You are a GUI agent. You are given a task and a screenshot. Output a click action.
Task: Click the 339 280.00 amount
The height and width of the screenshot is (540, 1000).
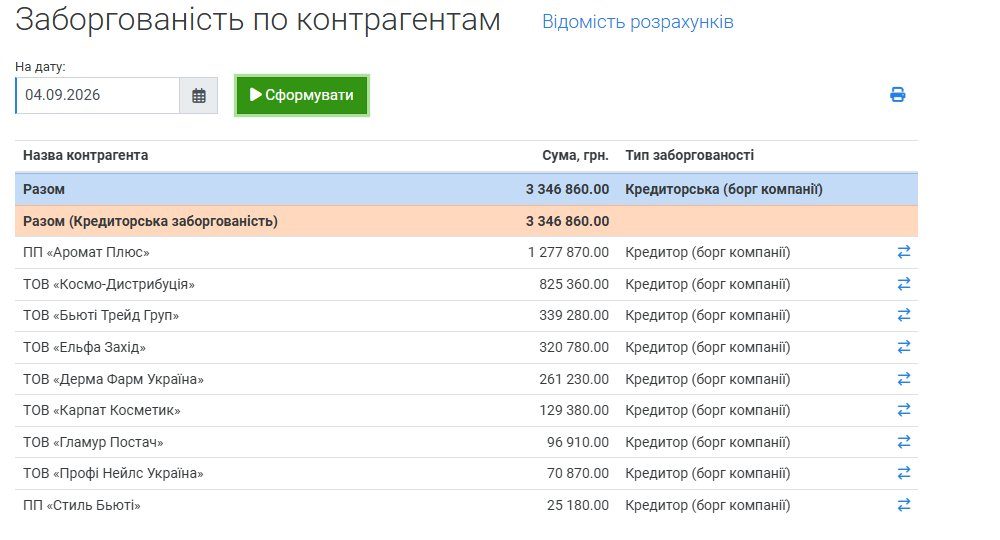pyautogui.click(x=574, y=316)
